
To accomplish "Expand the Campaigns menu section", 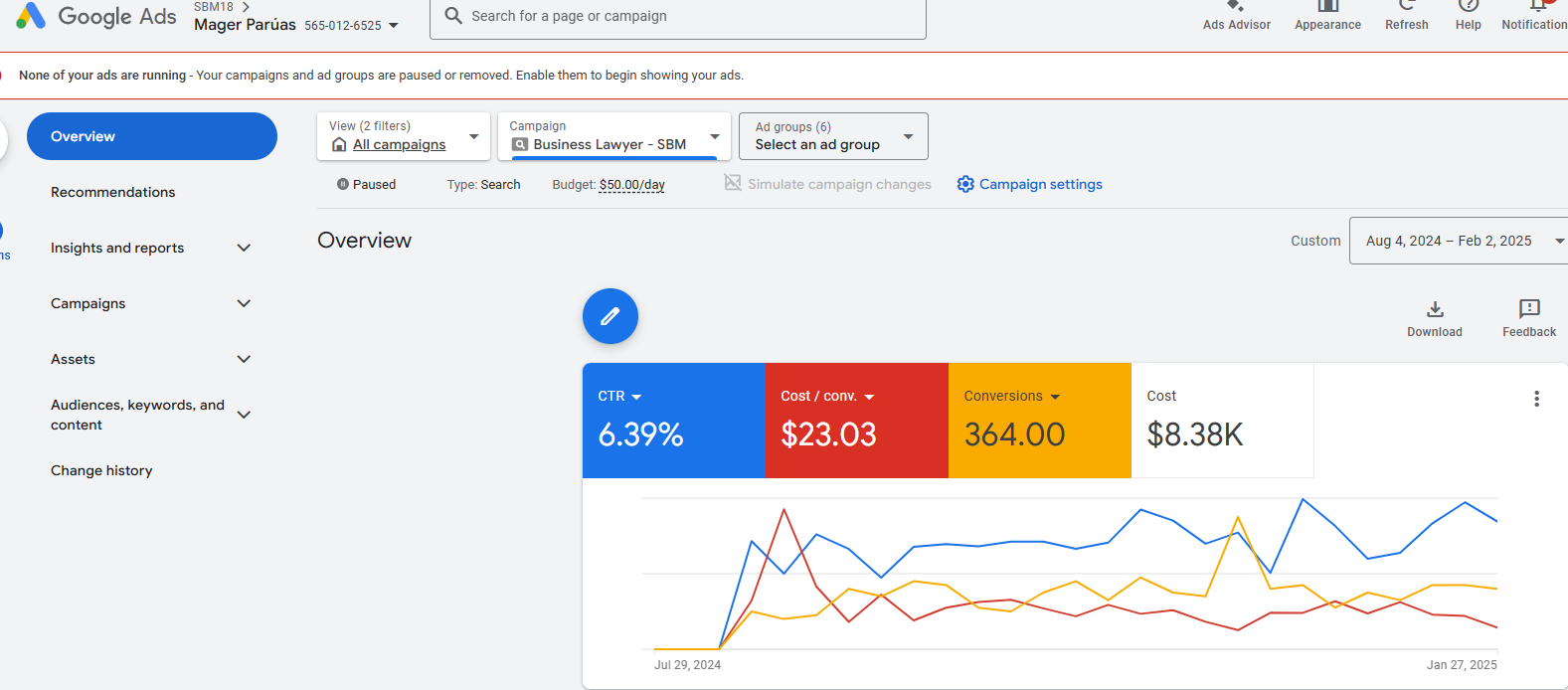I will click(244, 303).
